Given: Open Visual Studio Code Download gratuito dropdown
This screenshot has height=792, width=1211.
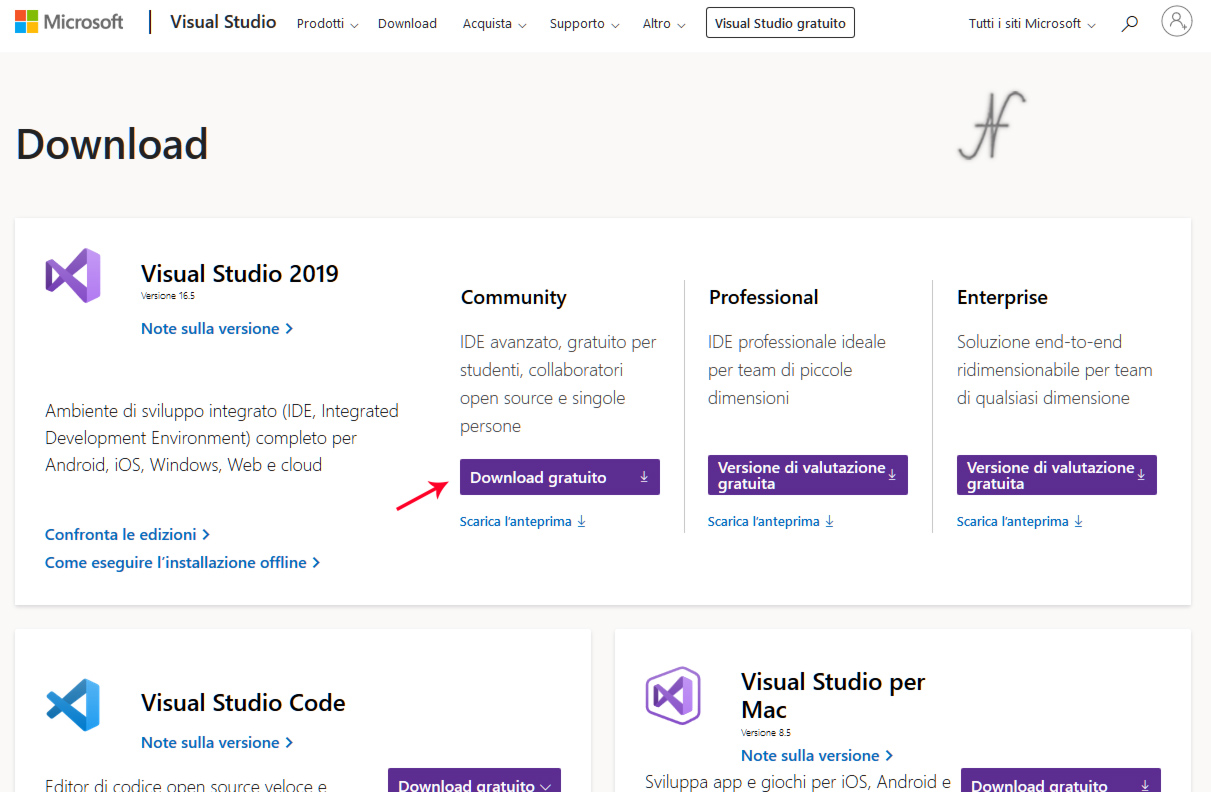Looking at the screenshot, I should pyautogui.click(x=474, y=781).
